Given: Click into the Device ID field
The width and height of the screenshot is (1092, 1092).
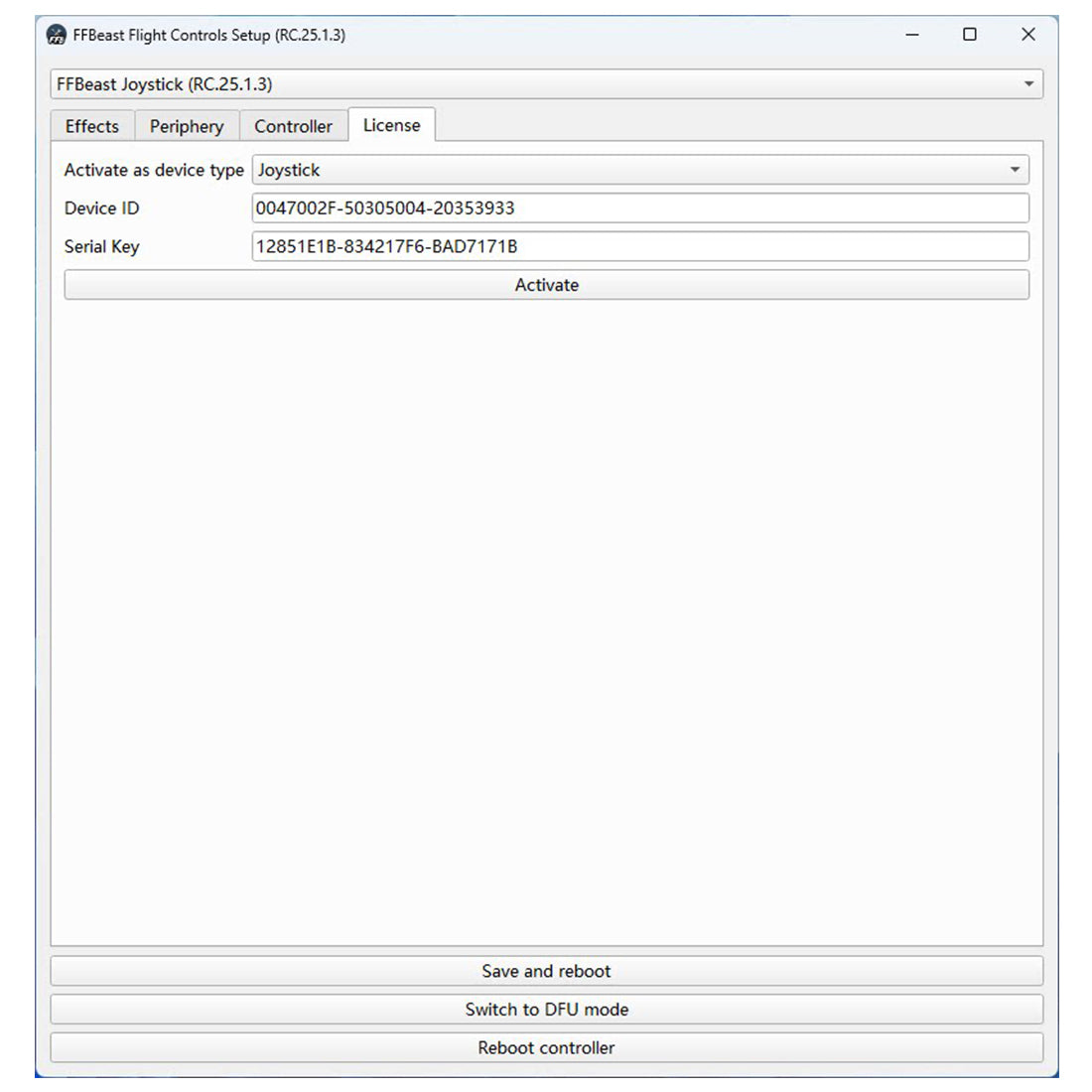Looking at the screenshot, I should coord(640,208).
